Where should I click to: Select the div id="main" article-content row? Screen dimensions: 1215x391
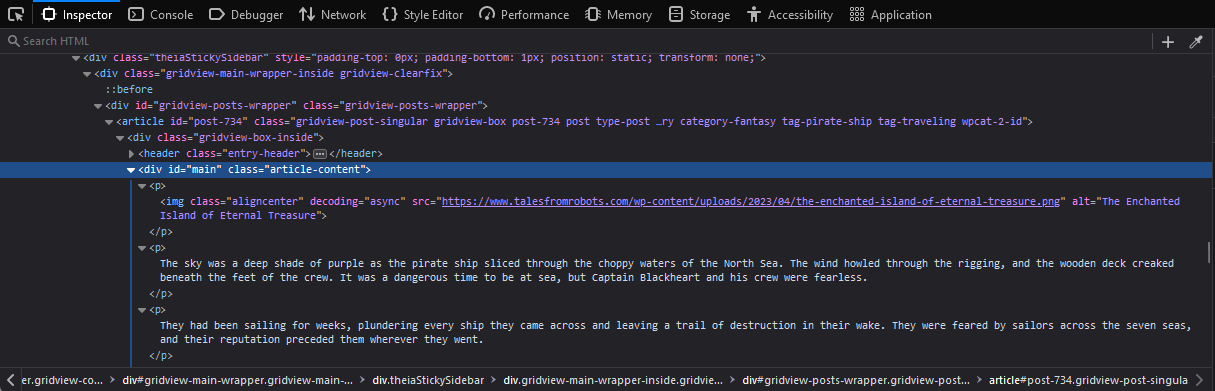[x=607, y=170]
